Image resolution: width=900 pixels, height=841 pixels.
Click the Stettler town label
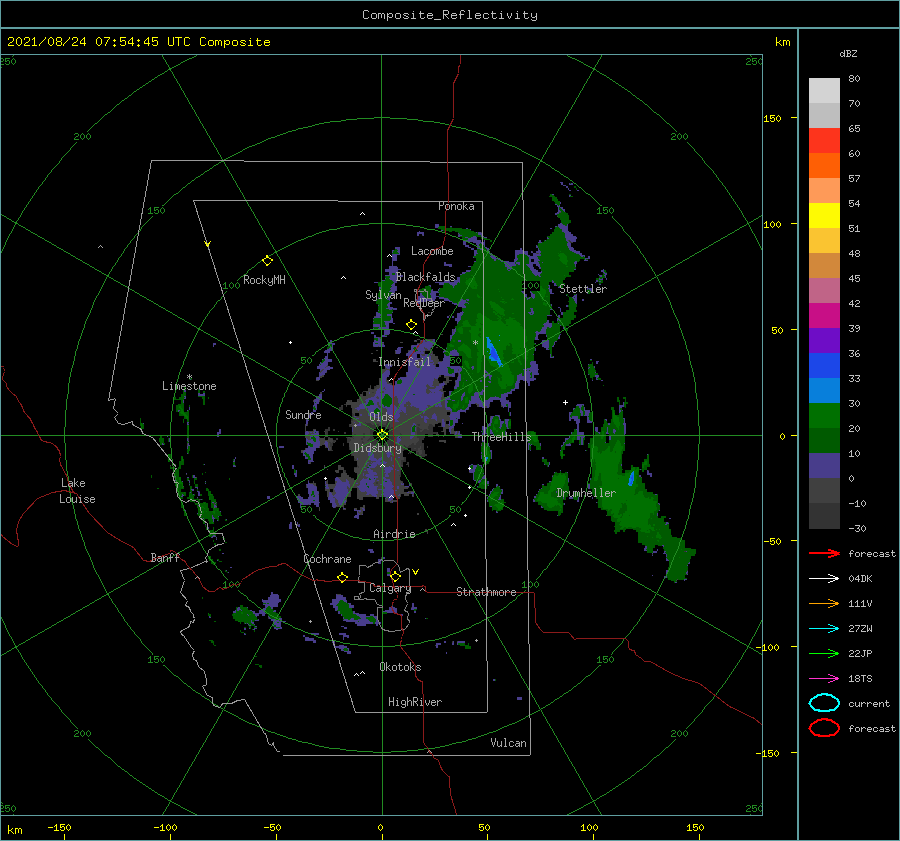tap(583, 289)
